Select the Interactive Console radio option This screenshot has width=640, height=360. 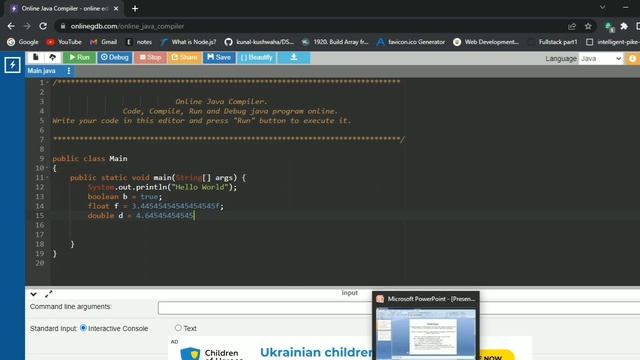pos(83,328)
